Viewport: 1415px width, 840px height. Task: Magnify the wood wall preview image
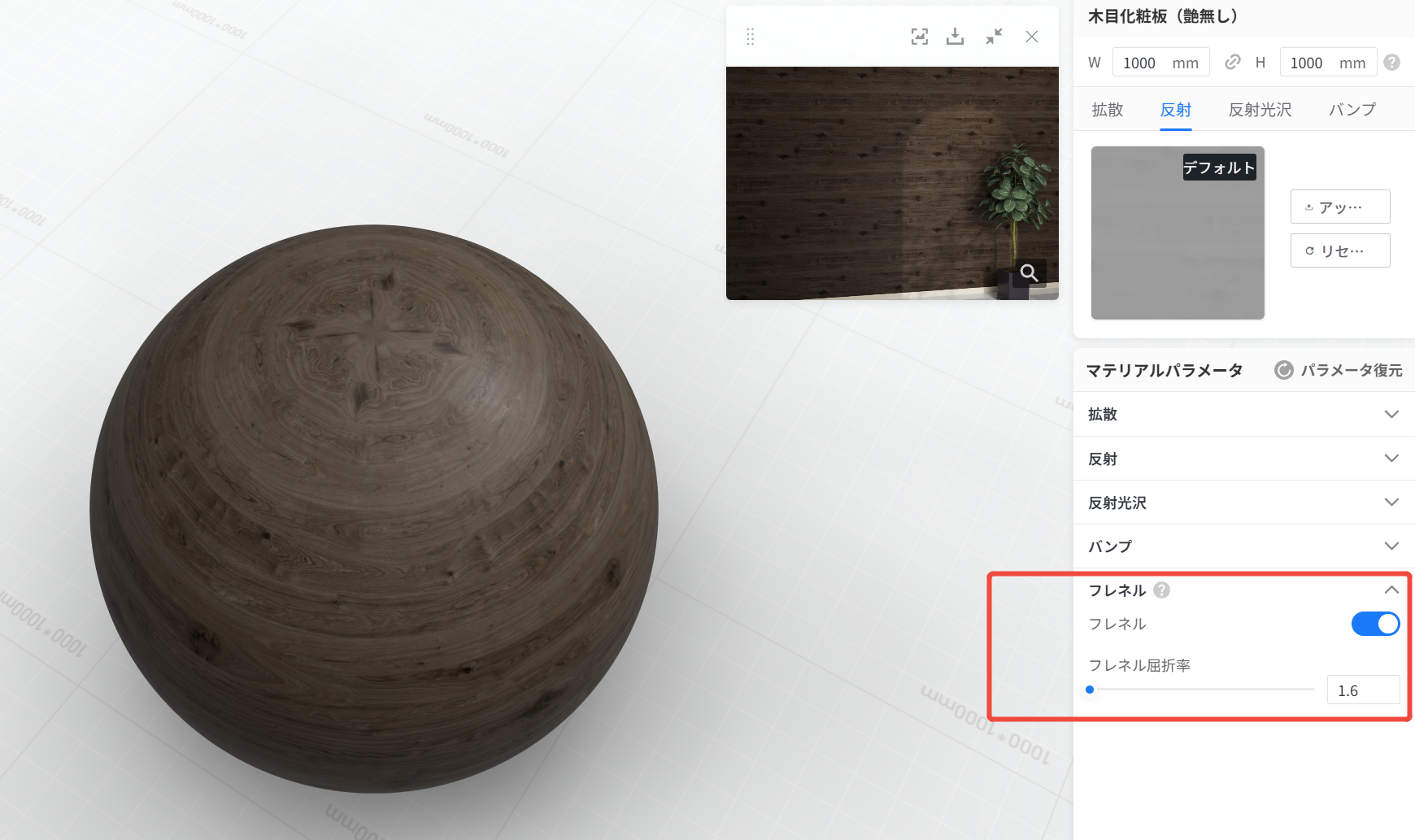pos(1029,273)
